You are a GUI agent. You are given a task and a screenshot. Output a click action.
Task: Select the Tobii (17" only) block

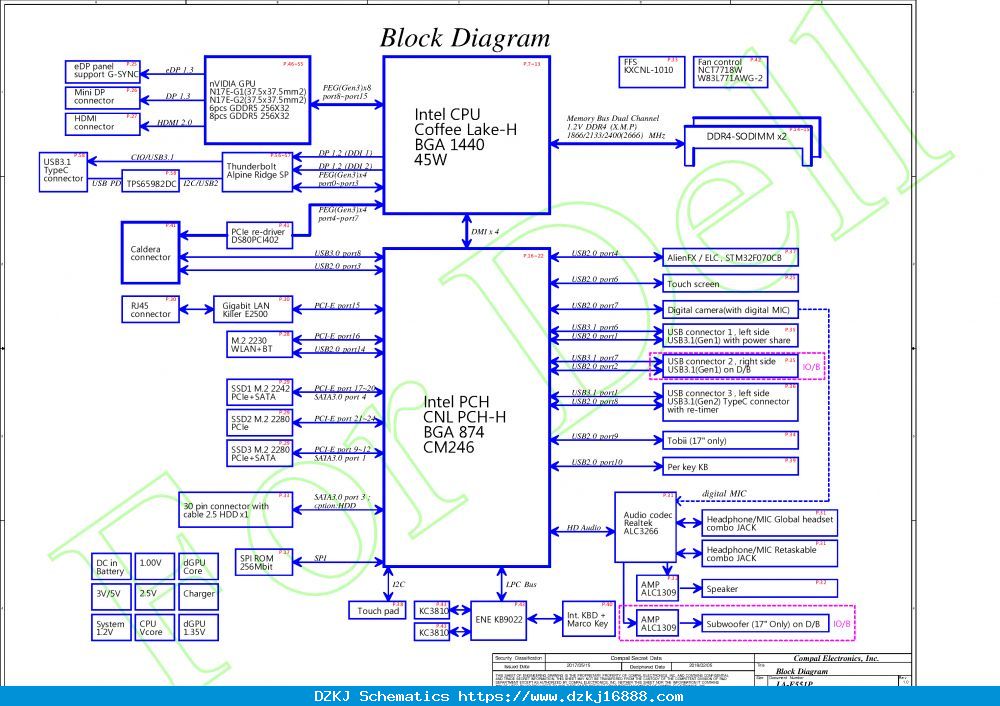(730, 440)
